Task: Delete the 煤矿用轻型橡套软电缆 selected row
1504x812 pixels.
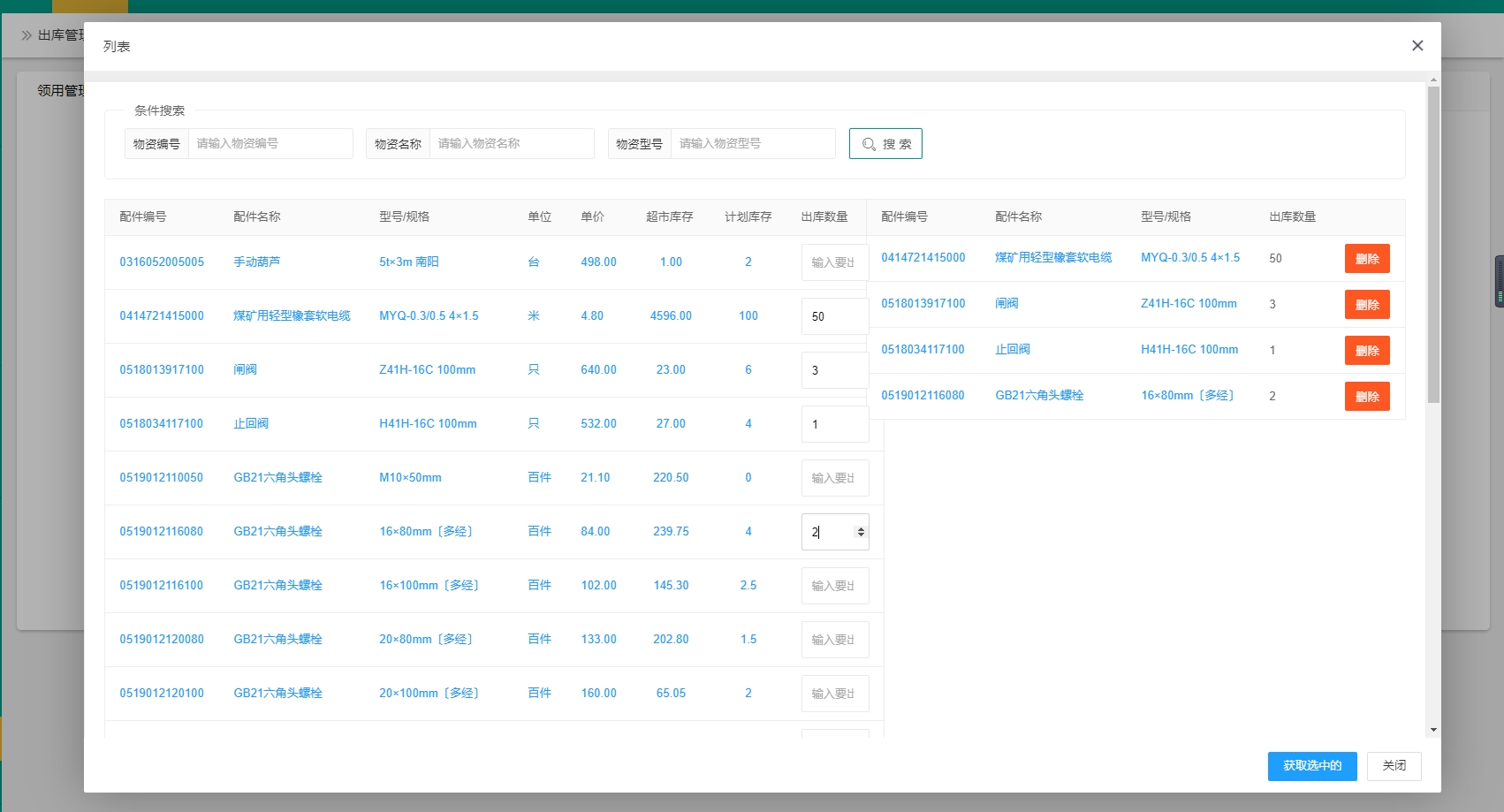Action: [1367, 259]
